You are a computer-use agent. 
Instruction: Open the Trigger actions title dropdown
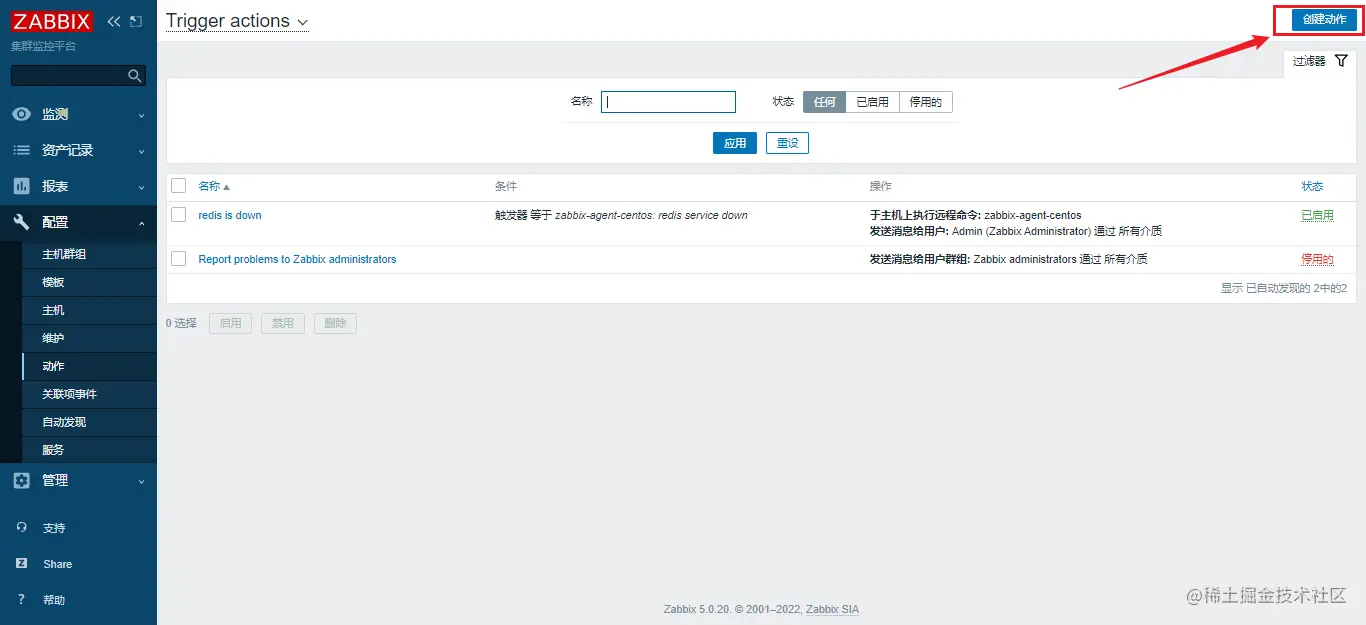237,21
